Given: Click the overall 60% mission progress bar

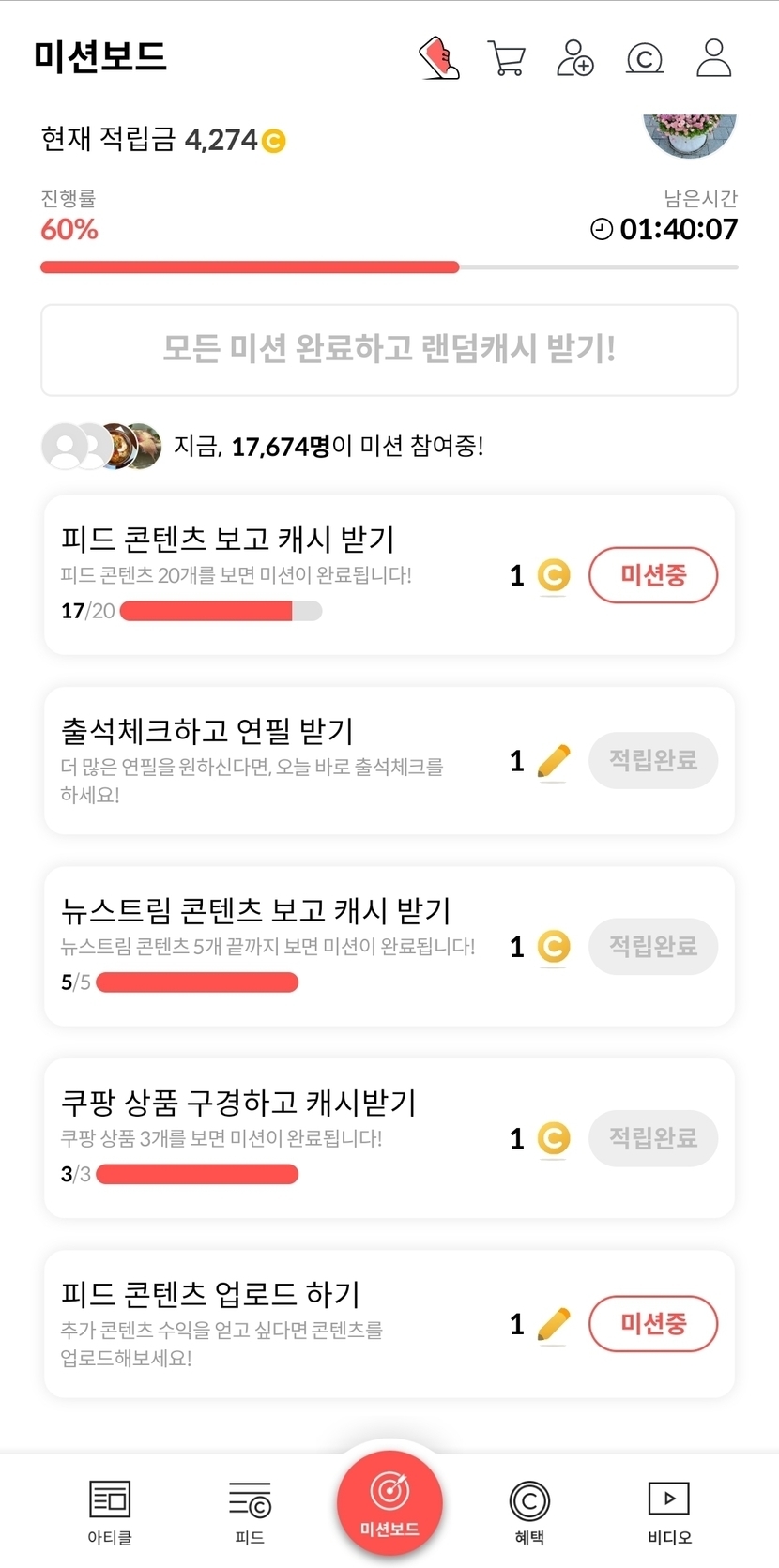Looking at the screenshot, I should point(389,267).
